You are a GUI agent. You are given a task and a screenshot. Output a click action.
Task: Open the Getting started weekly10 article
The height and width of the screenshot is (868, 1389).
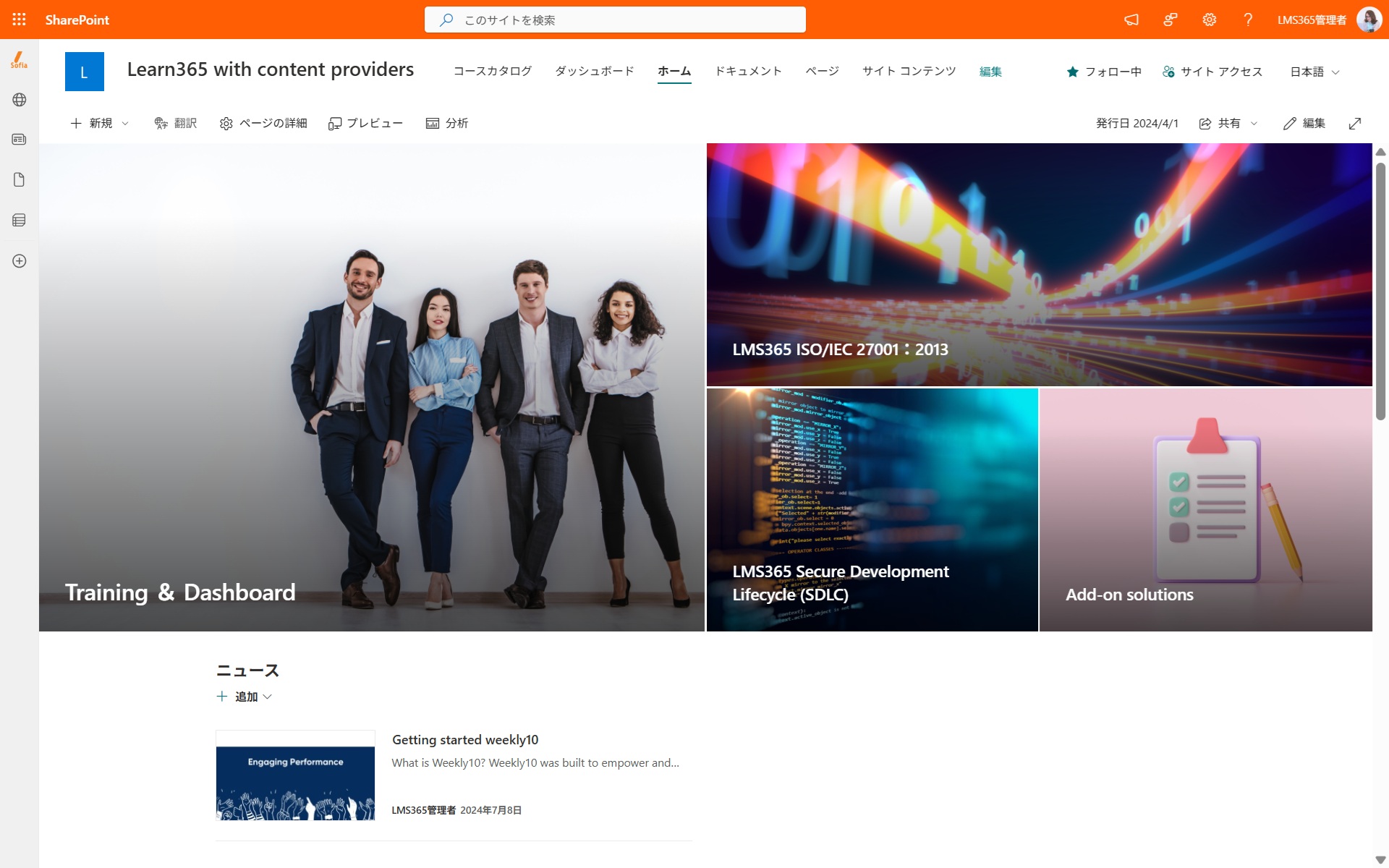465,740
